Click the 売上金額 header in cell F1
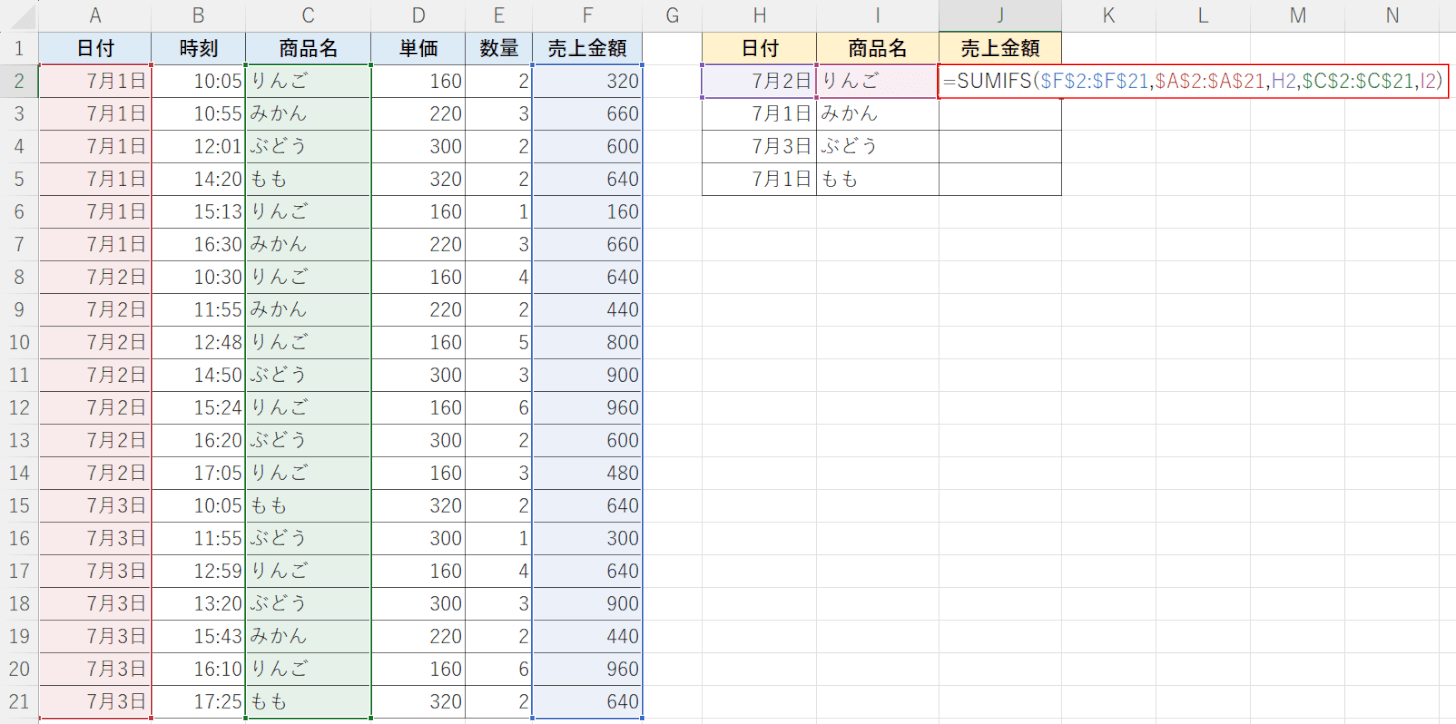Image resolution: width=1456 pixels, height=724 pixels. 587,48
